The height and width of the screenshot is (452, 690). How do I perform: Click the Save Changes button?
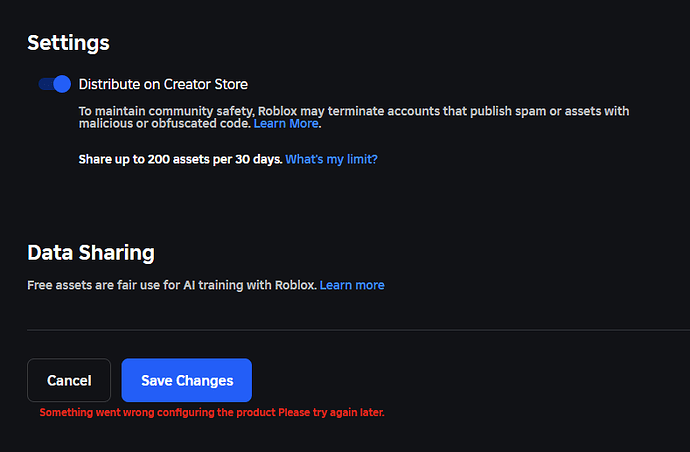tap(187, 380)
